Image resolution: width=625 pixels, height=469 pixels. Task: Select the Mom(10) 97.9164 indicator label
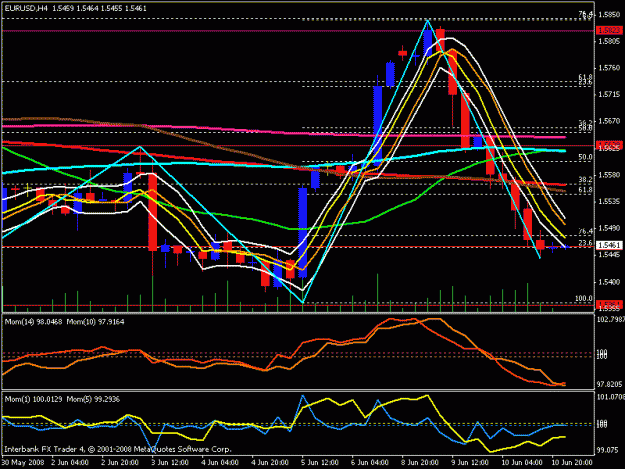[x=95, y=322]
